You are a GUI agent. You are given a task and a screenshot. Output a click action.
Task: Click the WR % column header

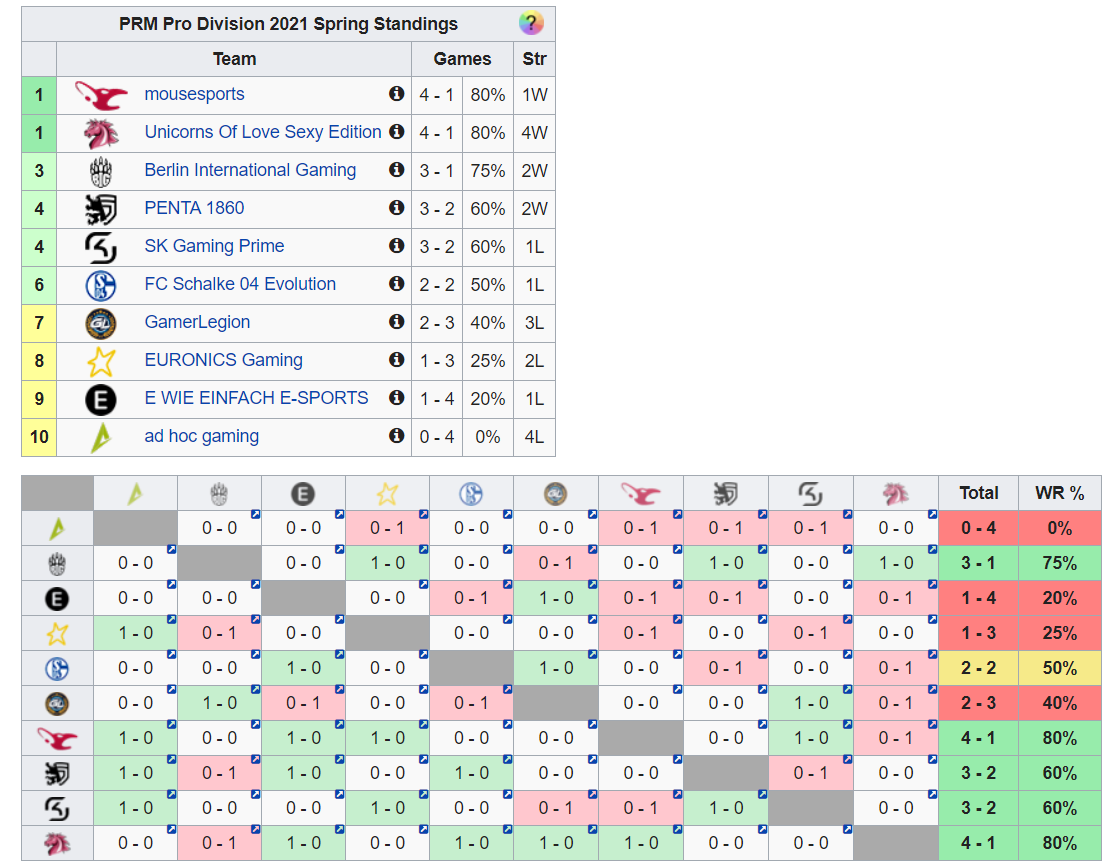tap(1059, 493)
